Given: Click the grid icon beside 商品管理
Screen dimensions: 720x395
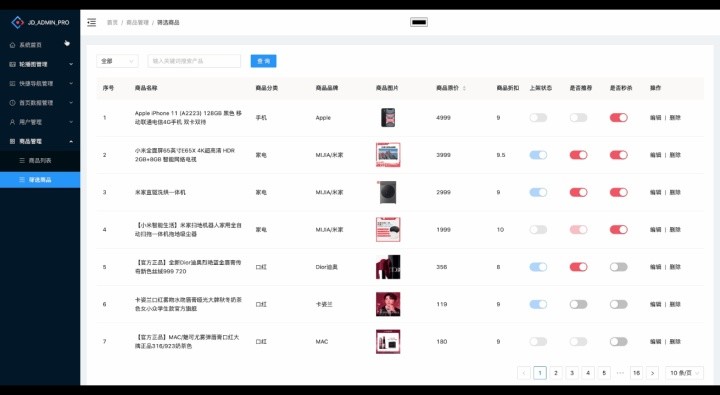Looking at the screenshot, I should [x=12, y=141].
